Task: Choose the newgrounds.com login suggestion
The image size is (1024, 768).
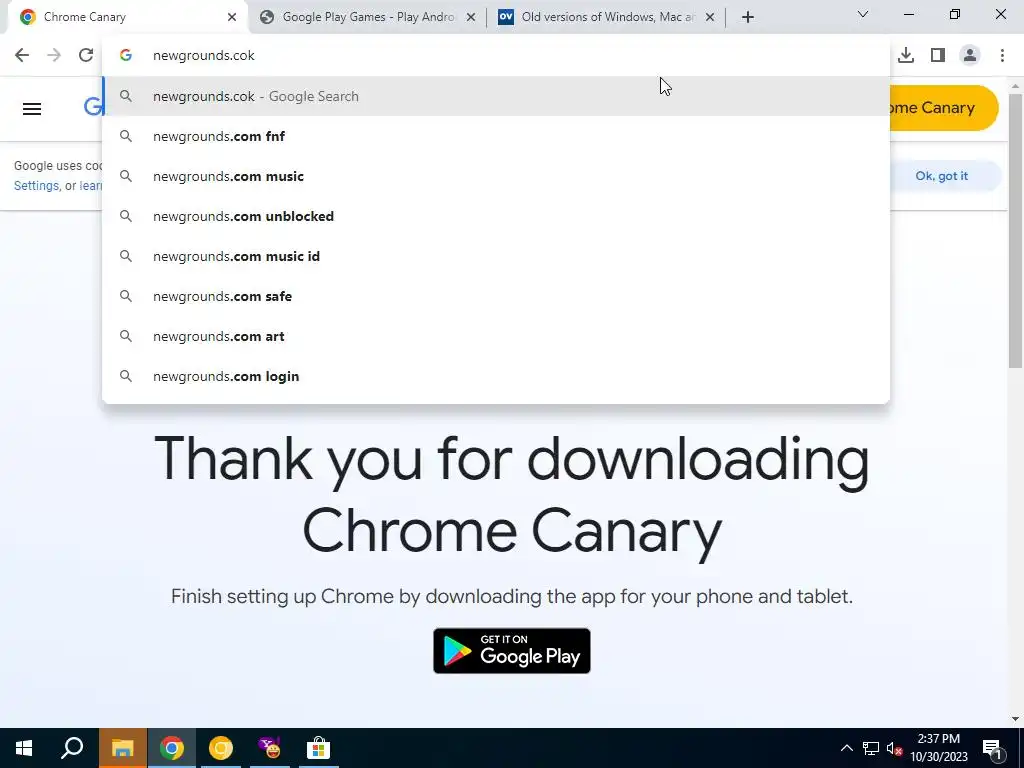Action: click(x=496, y=376)
